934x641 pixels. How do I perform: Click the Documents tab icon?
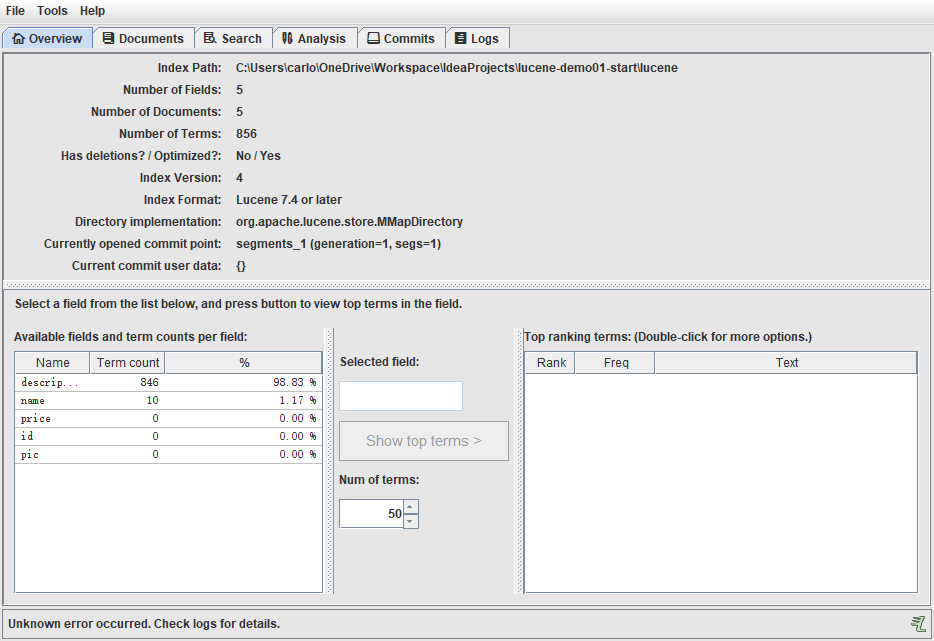tap(108, 39)
